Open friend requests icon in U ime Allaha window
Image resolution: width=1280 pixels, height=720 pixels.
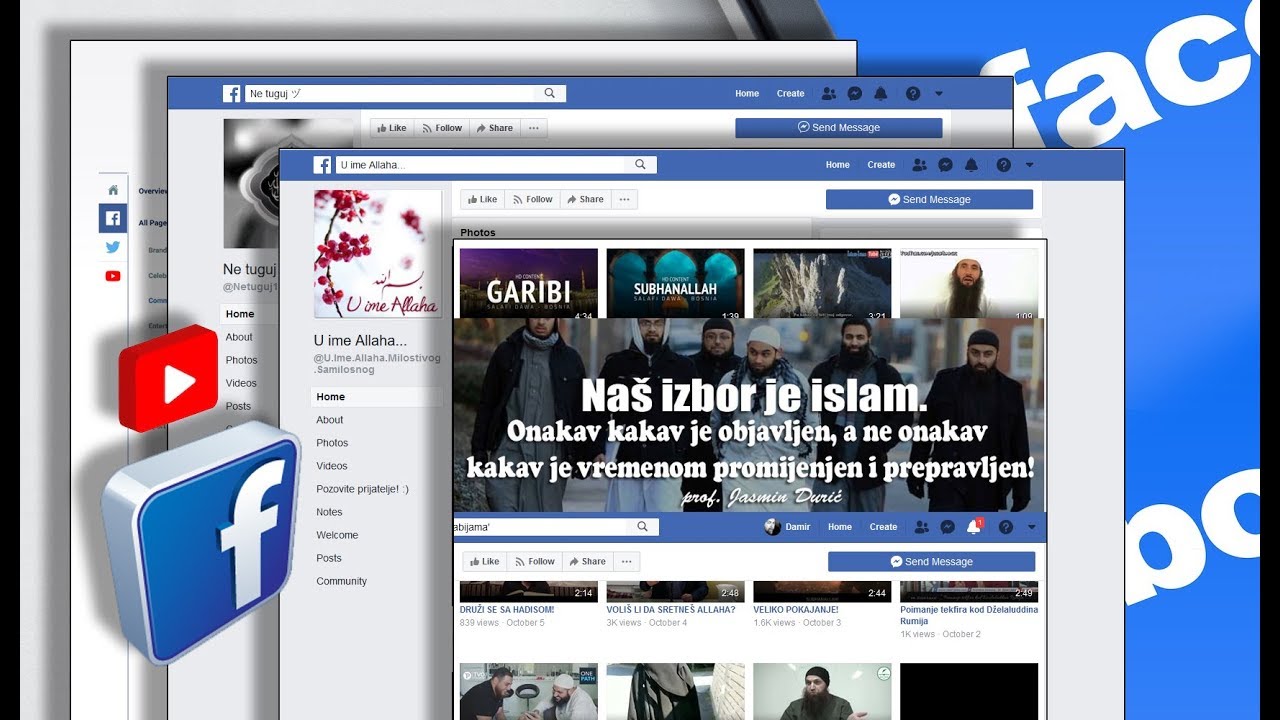(920, 165)
